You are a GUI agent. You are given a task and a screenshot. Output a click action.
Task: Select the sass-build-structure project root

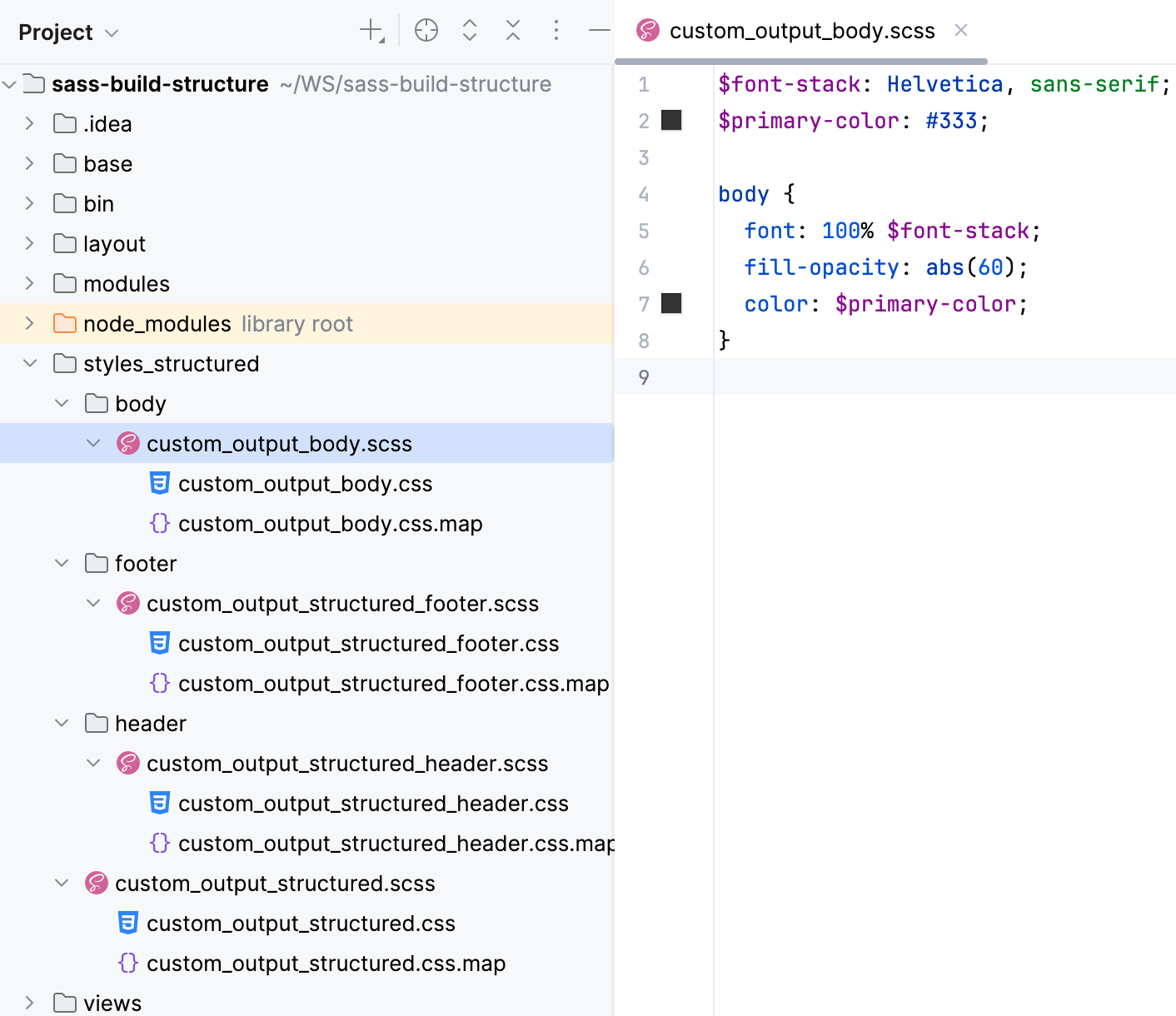[160, 83]
